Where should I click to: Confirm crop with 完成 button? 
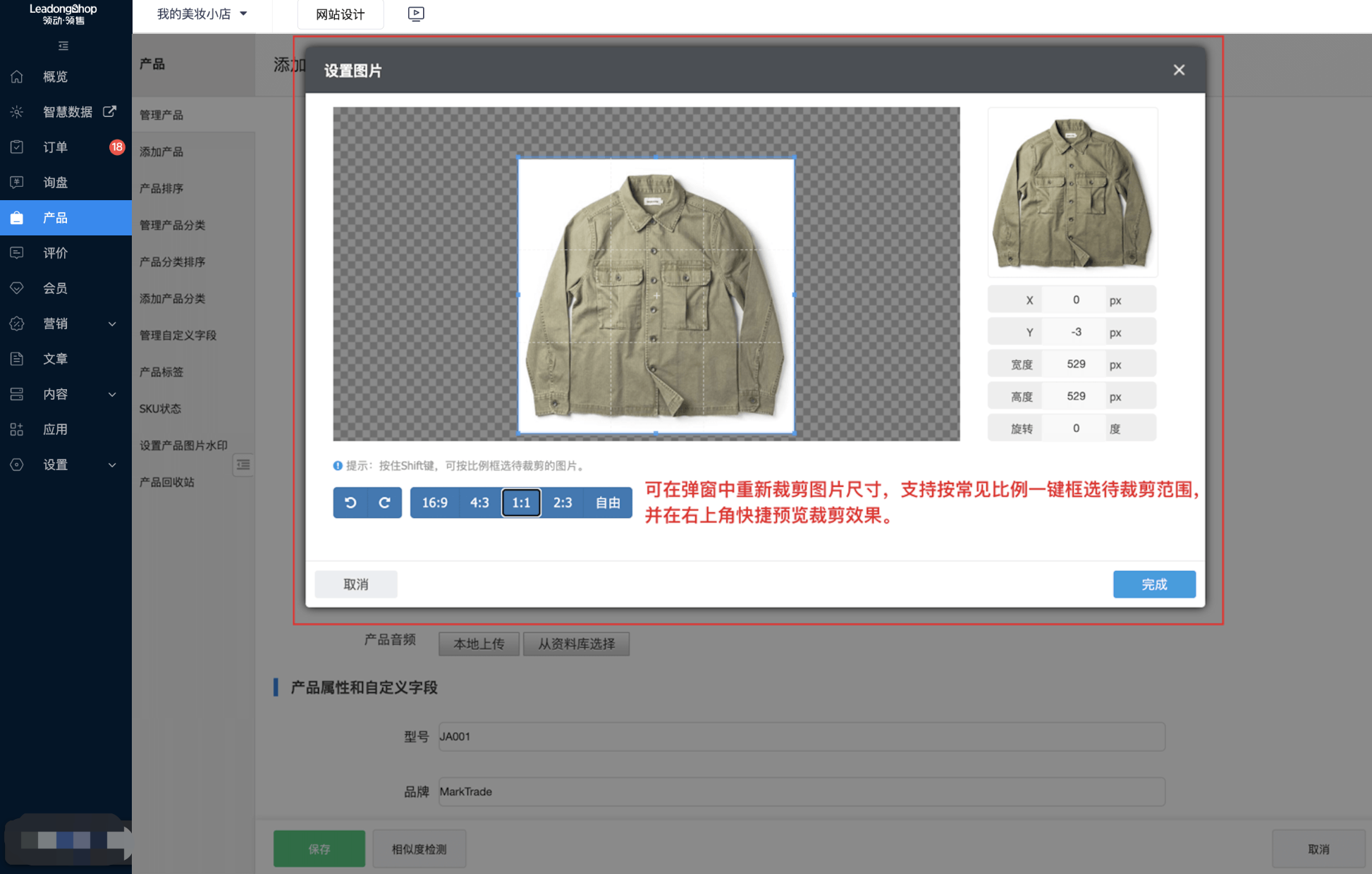tap(1153, 584)
